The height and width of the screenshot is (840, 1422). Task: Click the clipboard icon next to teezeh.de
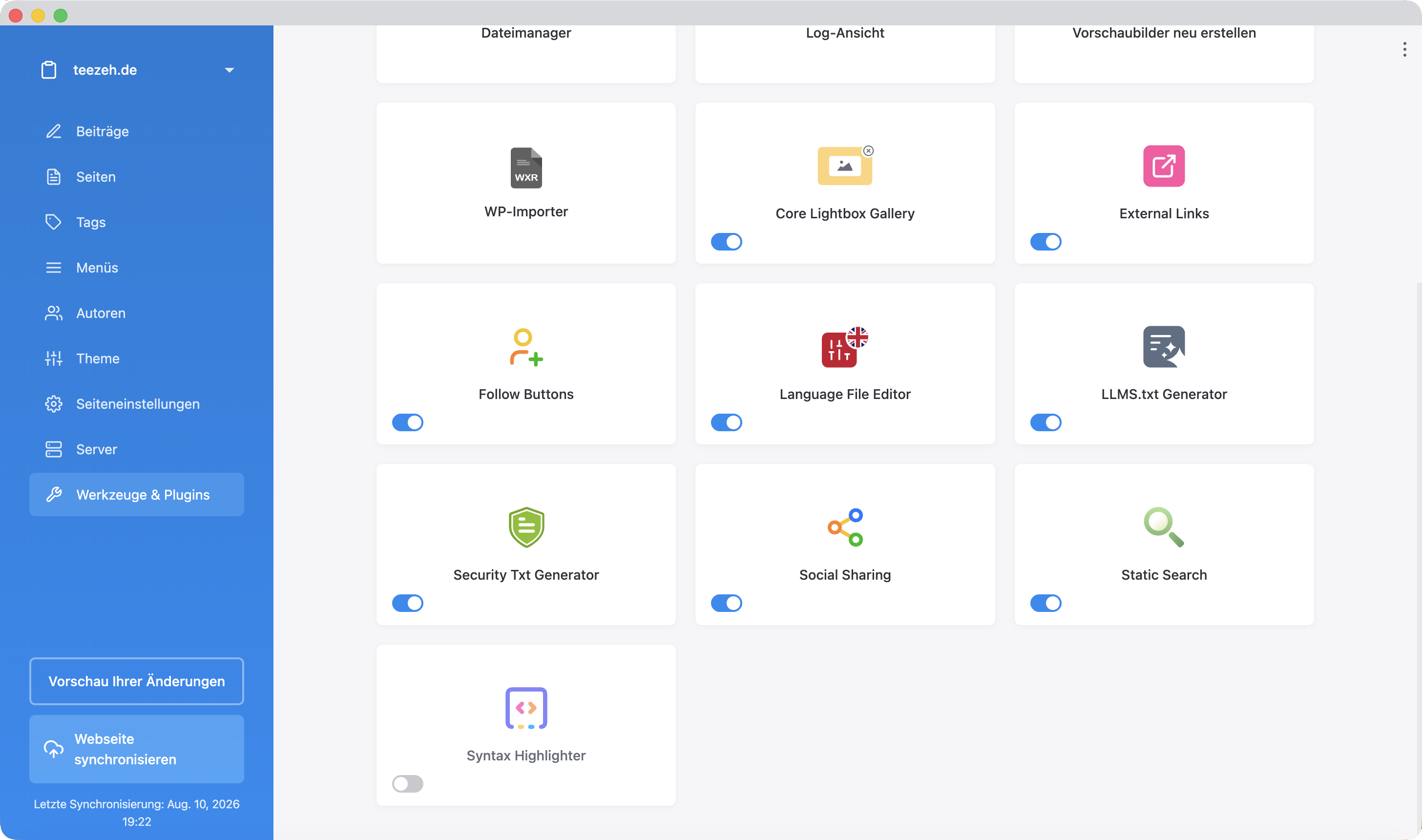click(x=49, y=70)
